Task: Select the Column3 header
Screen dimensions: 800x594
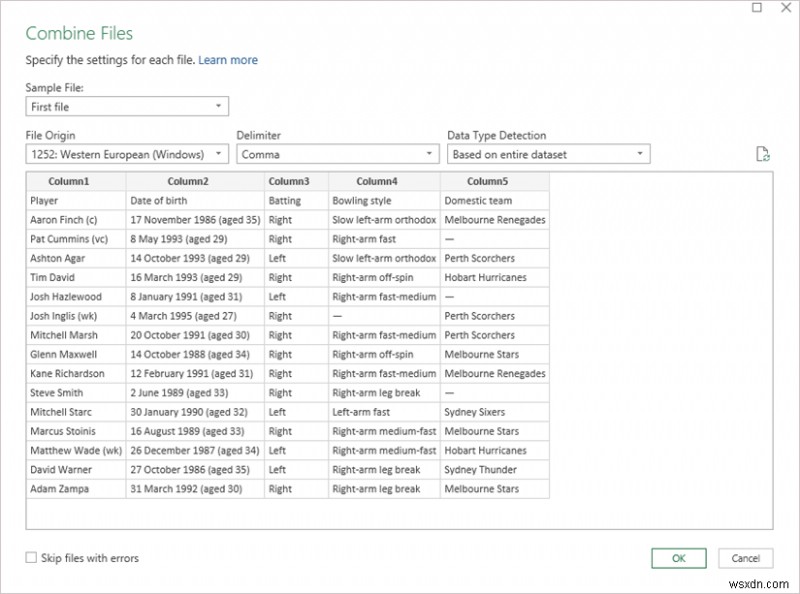Action: (291, 181)
